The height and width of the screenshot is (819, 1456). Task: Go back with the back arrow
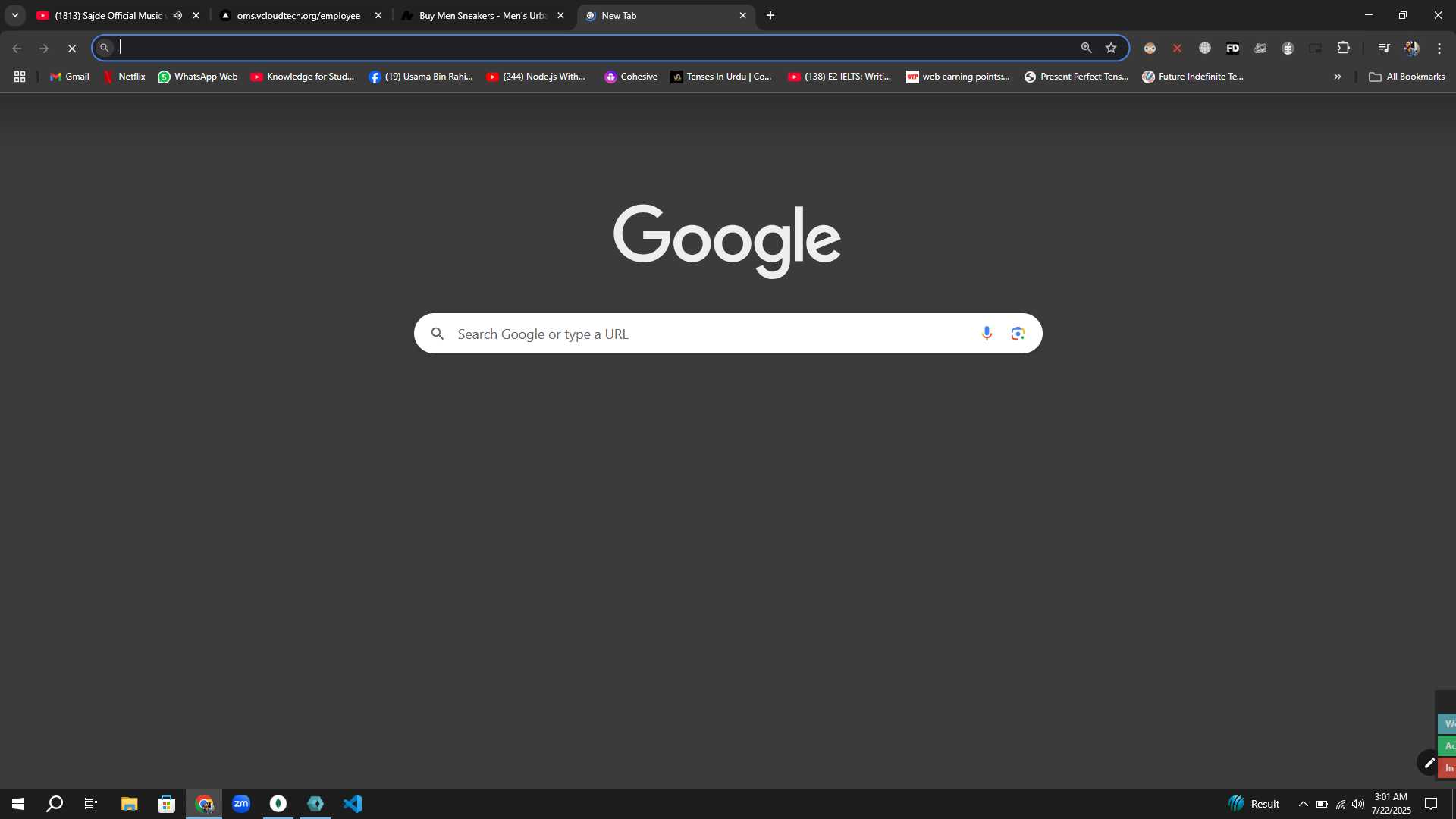tap(17, 48)
